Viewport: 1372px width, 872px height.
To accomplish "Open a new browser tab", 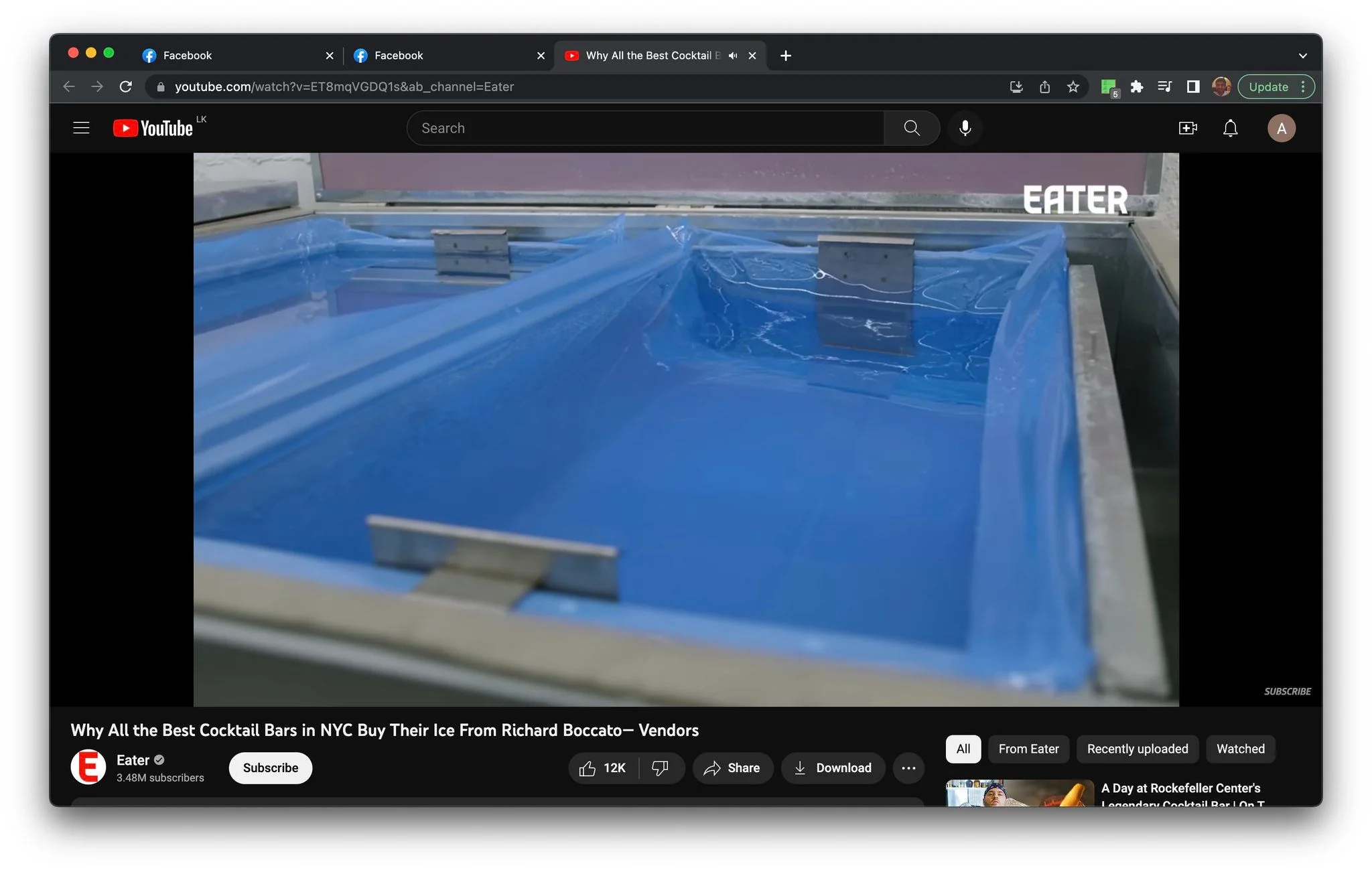I will pyautogui.click(x=786, y=56).
